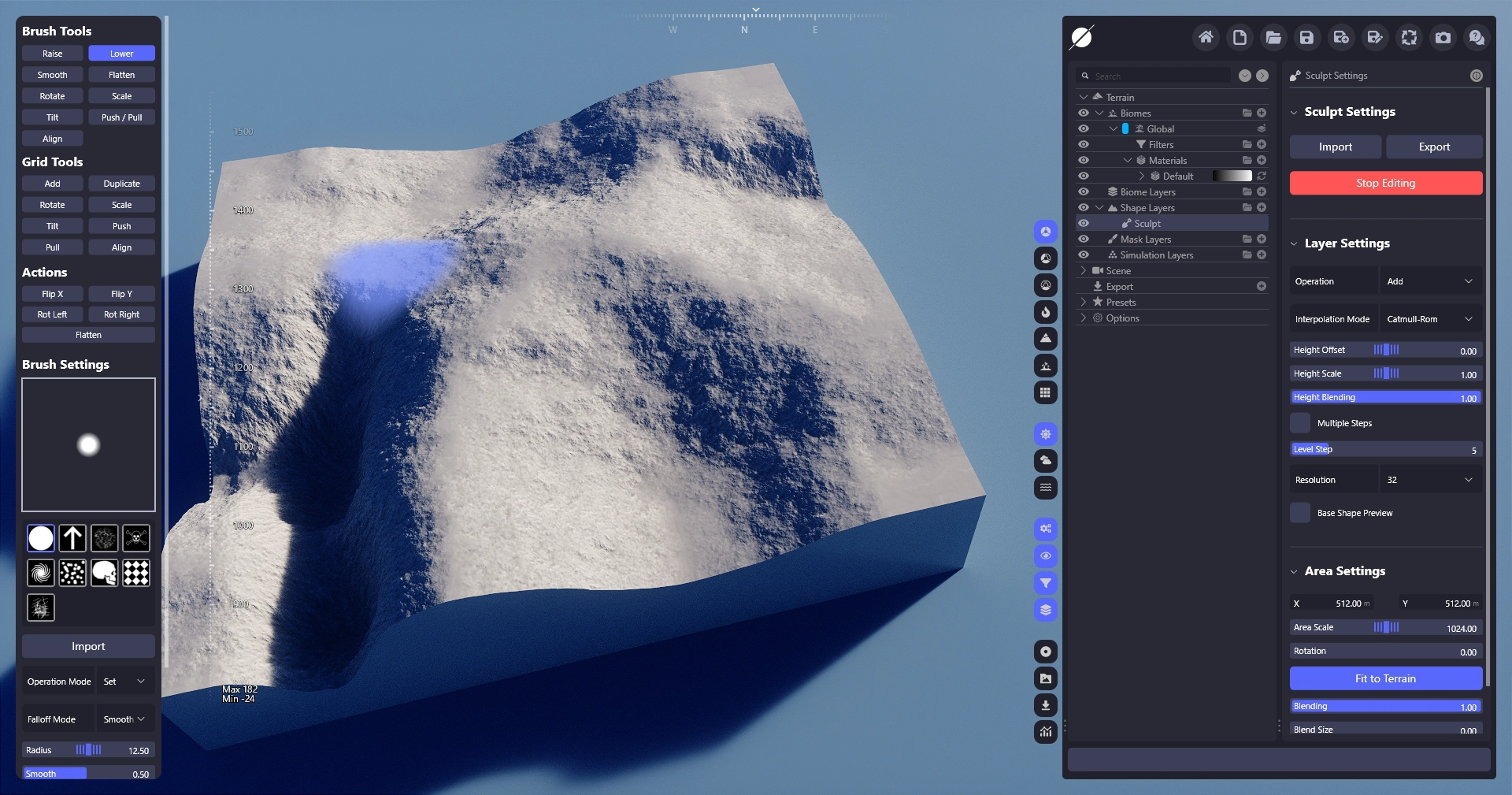This screenshot has width=1512, height=795.
Task: Click the Height Blending slider
Action: 1385,398
